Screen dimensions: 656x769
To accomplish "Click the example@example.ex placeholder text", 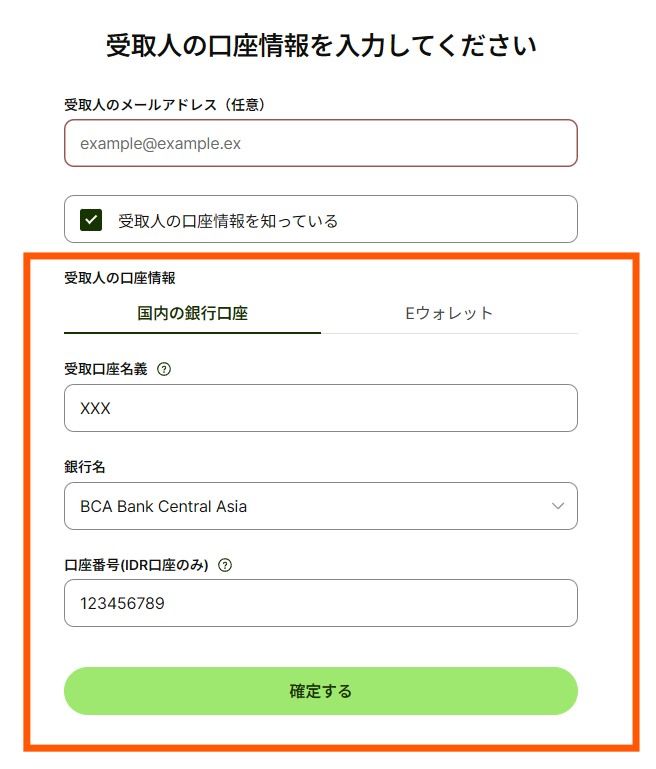I will (161, 143).
